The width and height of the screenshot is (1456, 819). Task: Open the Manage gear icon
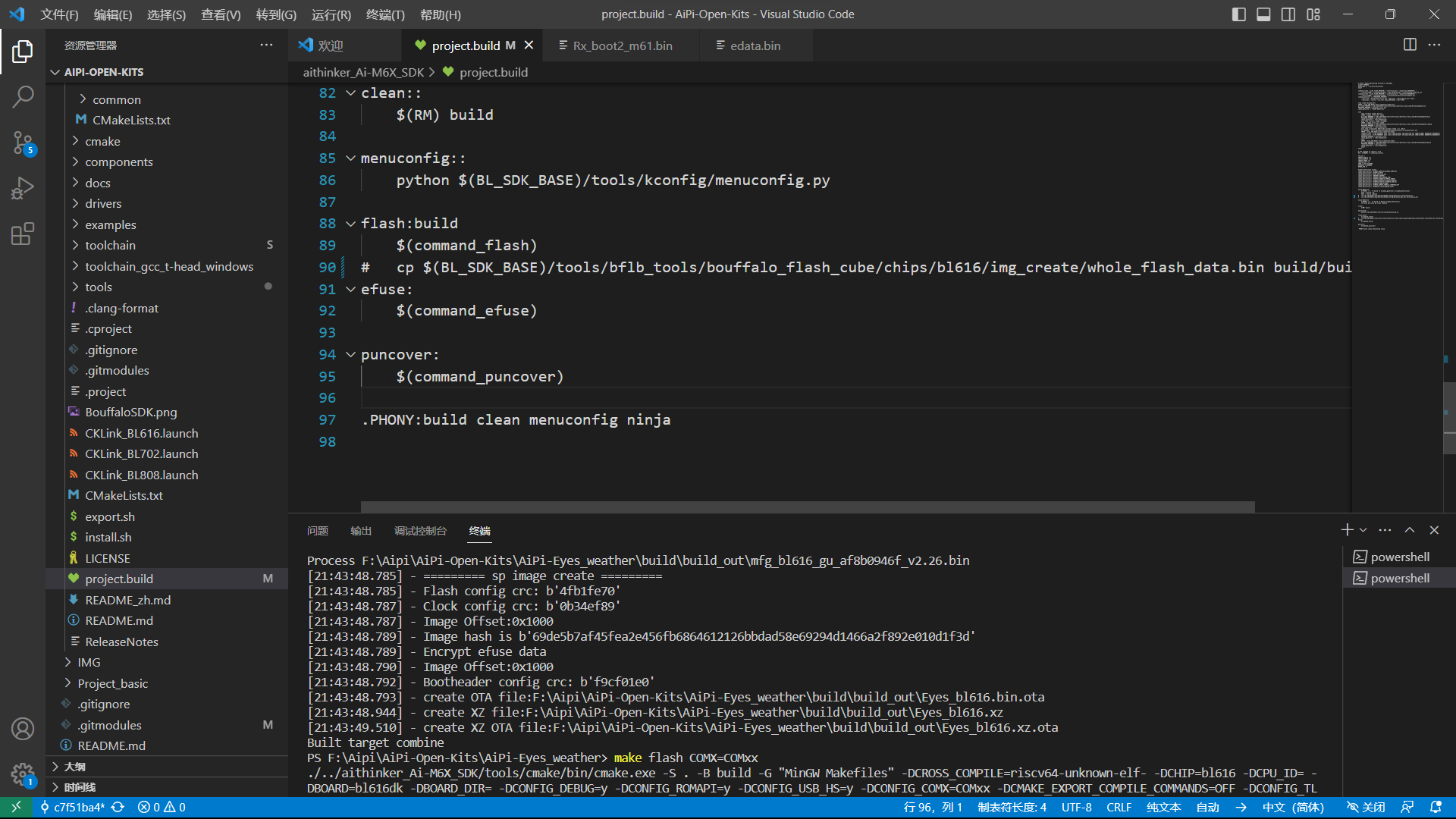tap(23, 774)
